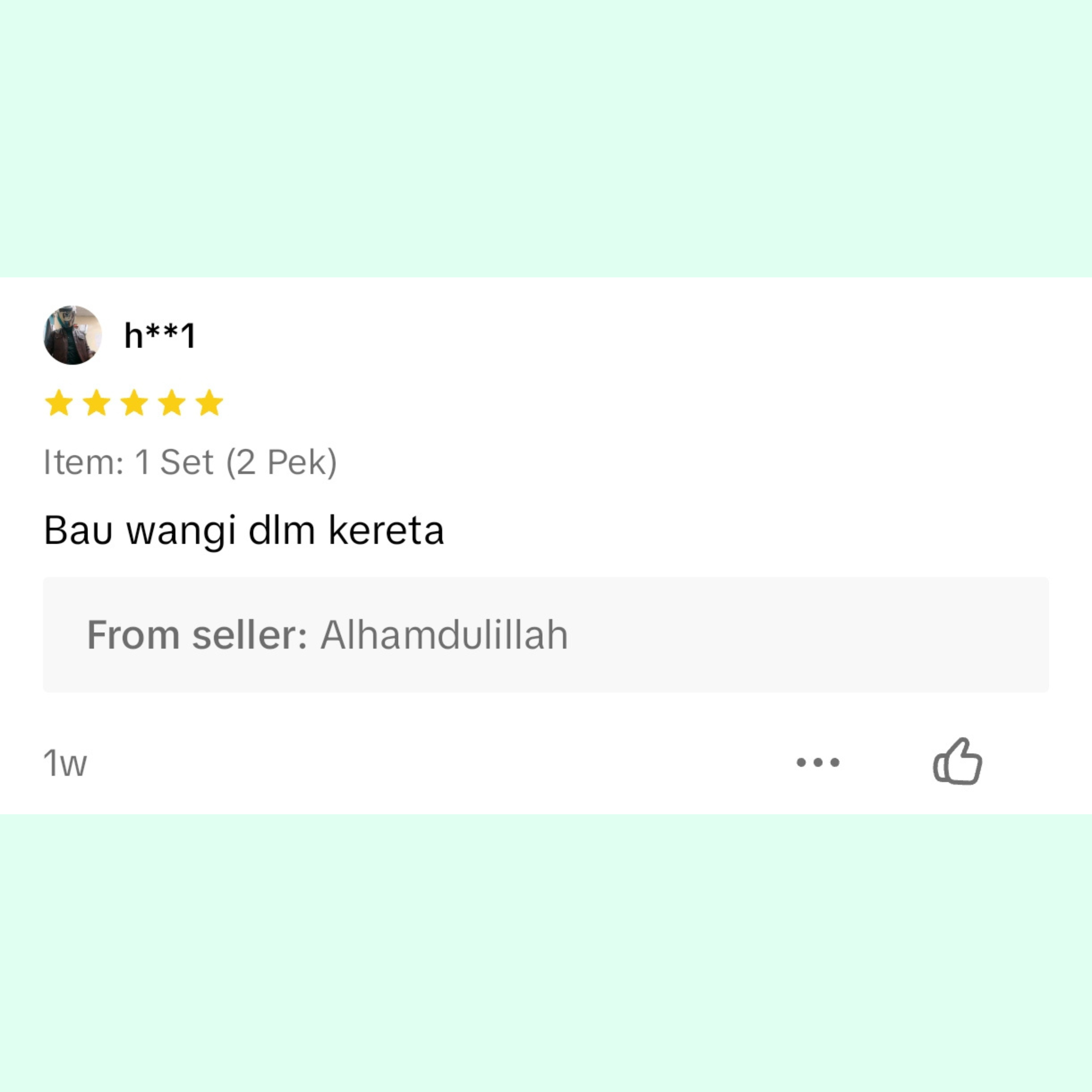
Task: Tap the reviewer's round profile picture
Action: (72, 335)
